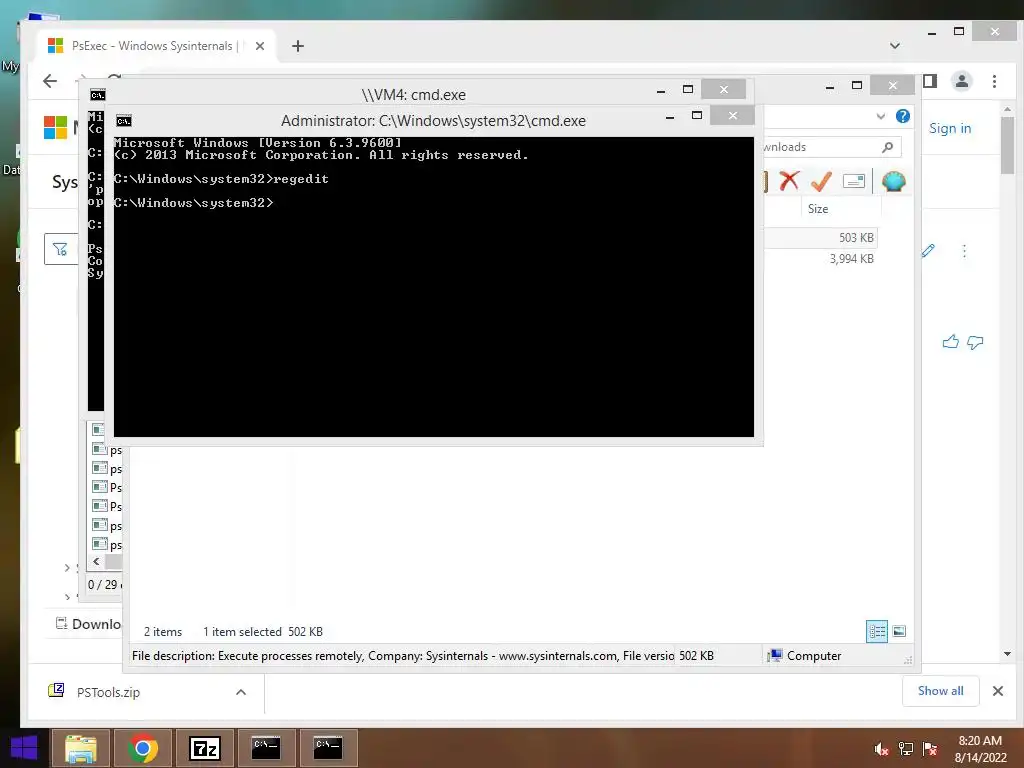Click the taskbar clock 8:20 AM
The image size is (1024, 768).
980,741
